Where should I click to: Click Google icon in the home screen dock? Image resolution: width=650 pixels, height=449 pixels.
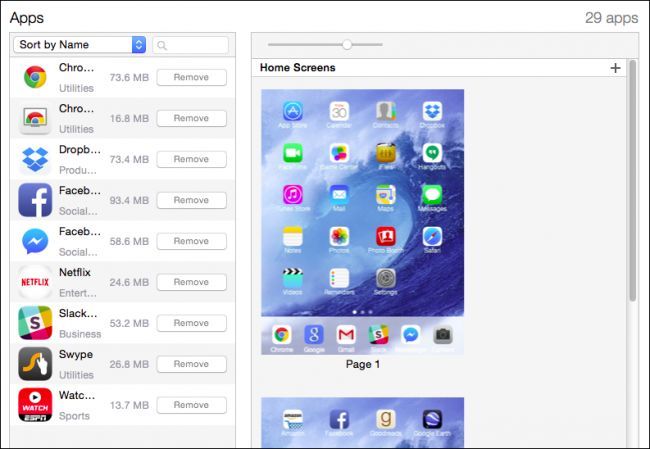(314, 335)
